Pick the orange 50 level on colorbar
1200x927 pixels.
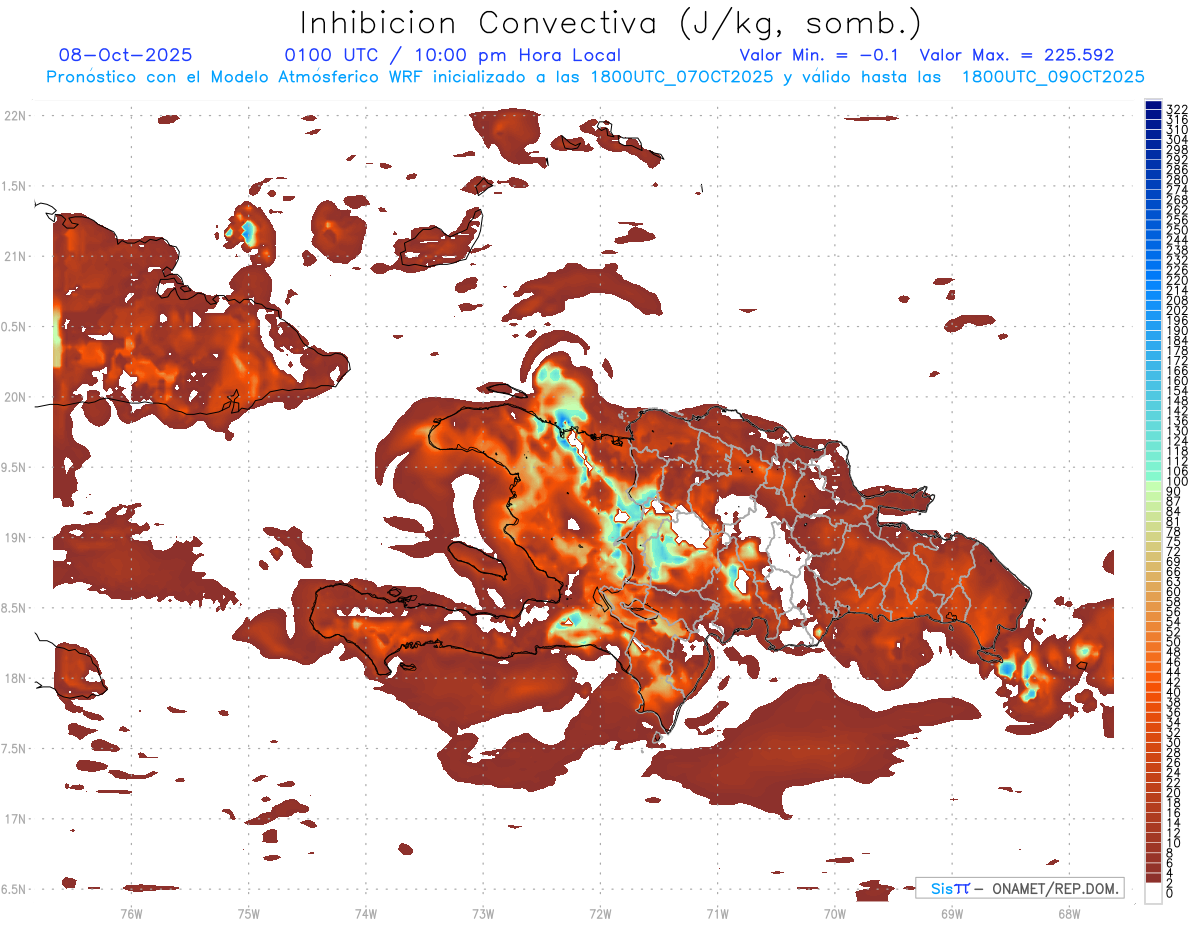click(1153, 642)
